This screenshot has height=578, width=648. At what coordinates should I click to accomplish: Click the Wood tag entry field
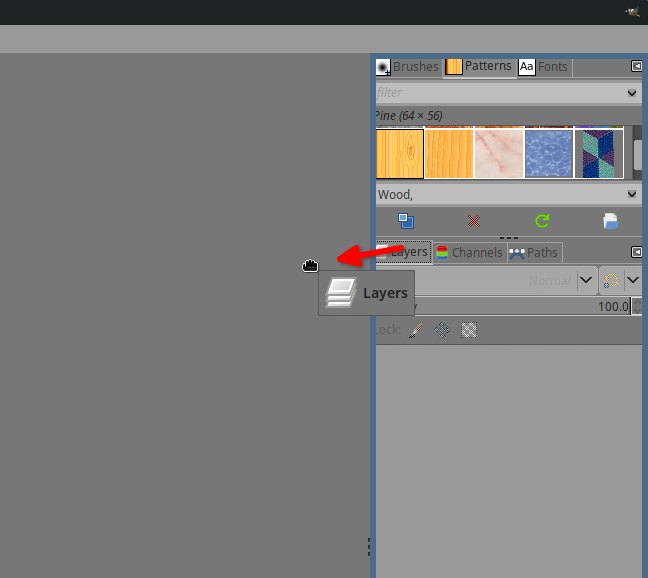[x=499, y=194]
